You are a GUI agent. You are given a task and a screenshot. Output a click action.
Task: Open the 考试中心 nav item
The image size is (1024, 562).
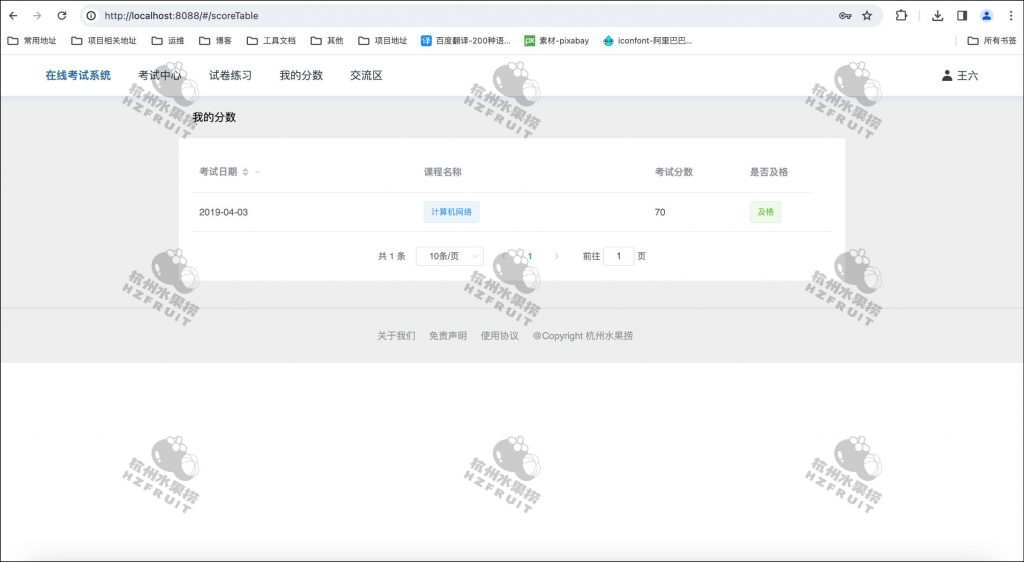pyautogui.click(x=160, y=76)
